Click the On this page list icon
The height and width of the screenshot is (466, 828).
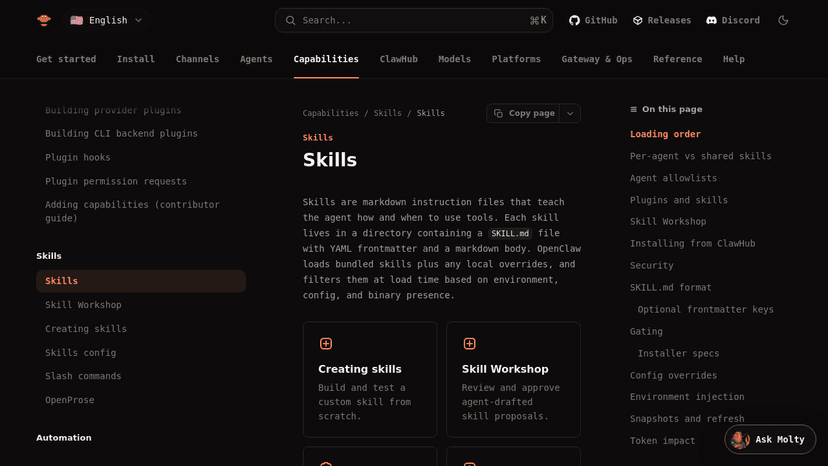pos(633,109)
